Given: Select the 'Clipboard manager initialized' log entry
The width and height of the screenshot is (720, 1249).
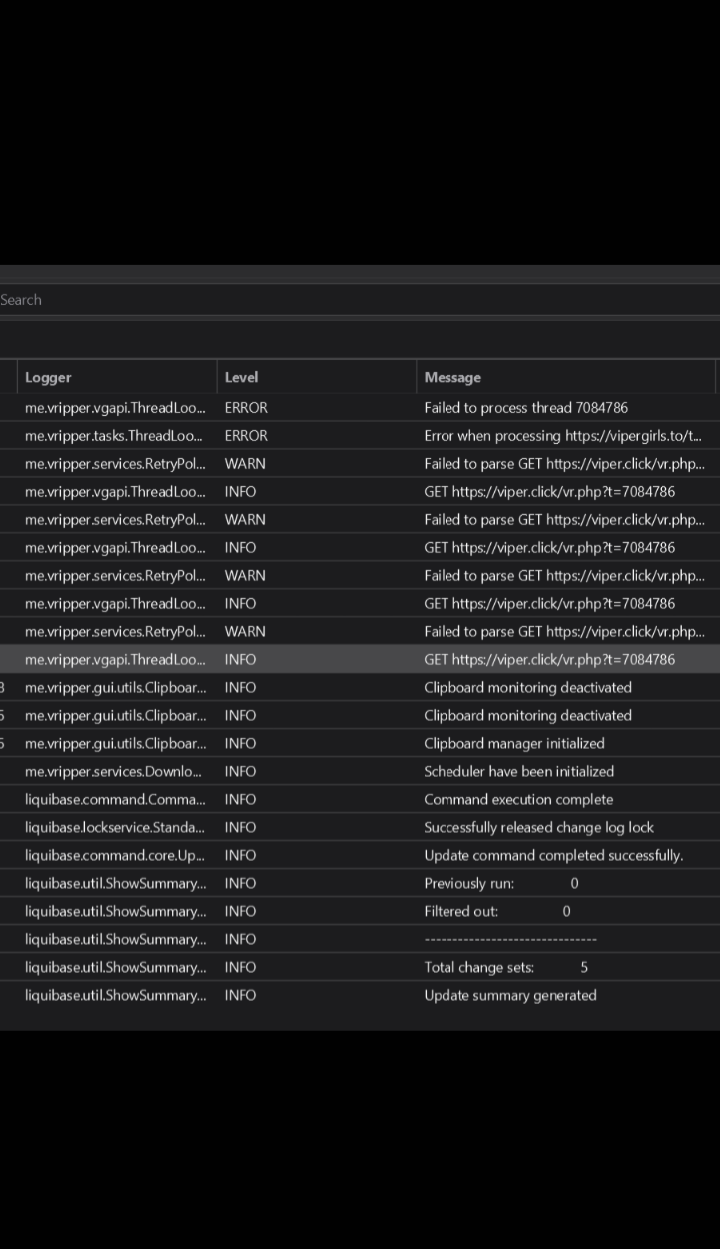Looking at the screenshot, I should pos(514,744).
